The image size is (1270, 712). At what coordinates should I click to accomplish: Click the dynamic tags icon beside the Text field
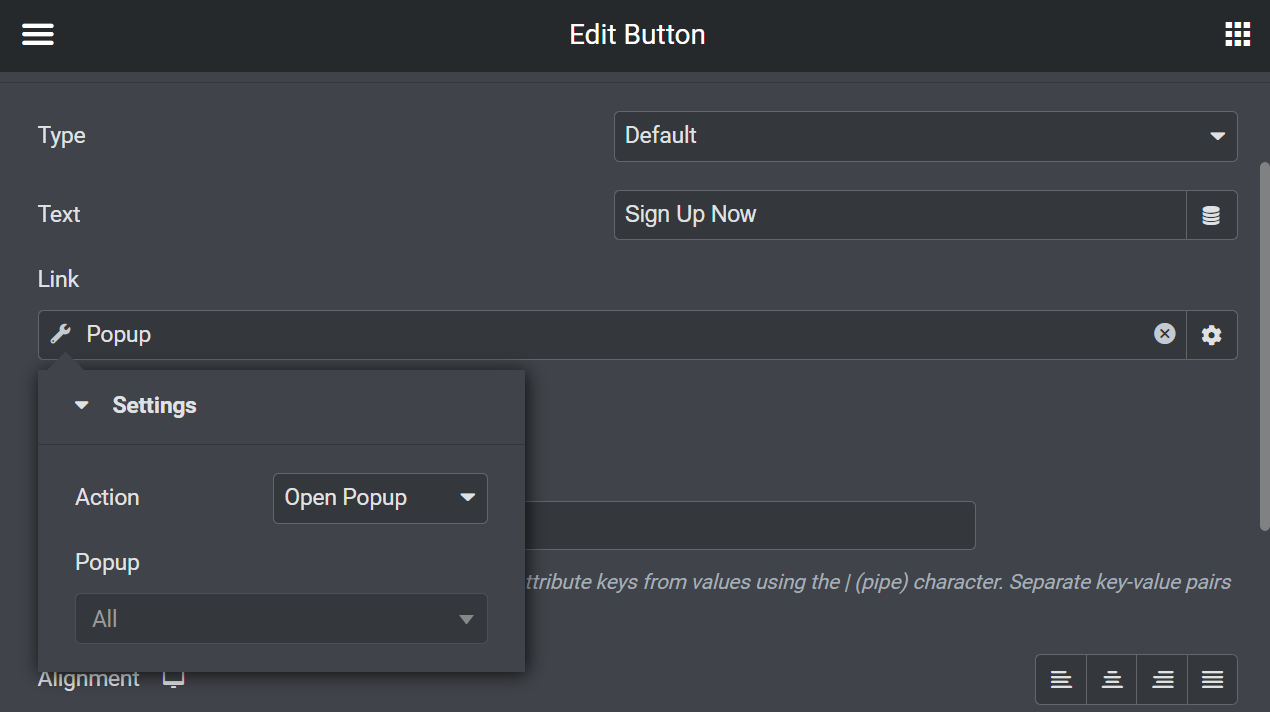click(1211, 215)
